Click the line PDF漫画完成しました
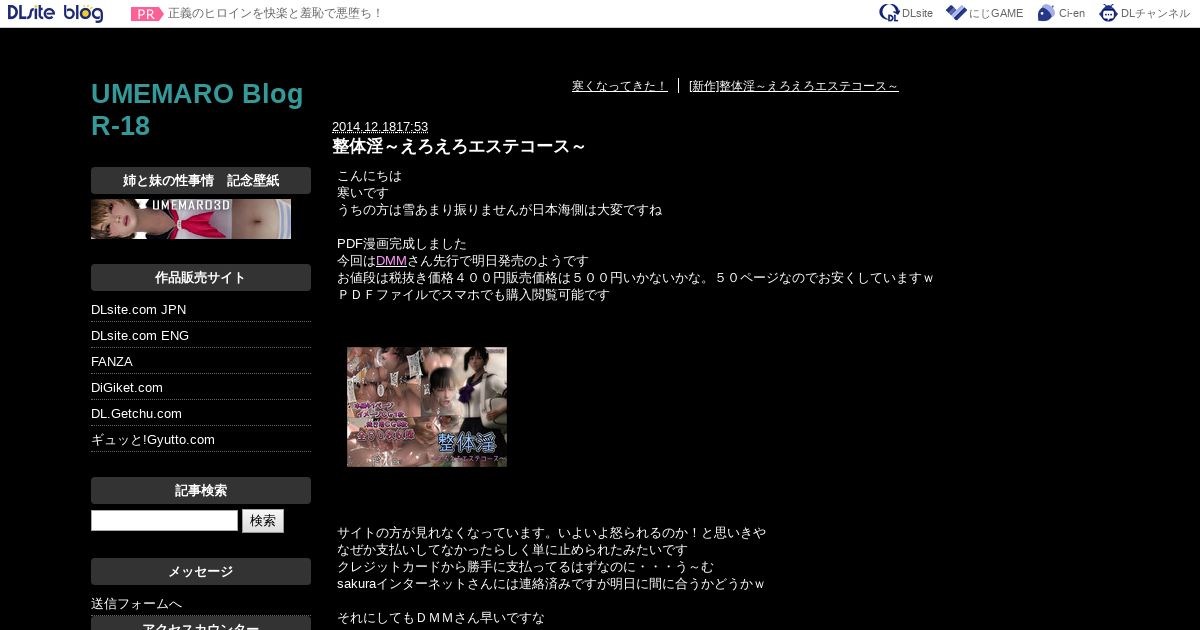Viewport: 1200px width, 630px height. tap(402, 244)
